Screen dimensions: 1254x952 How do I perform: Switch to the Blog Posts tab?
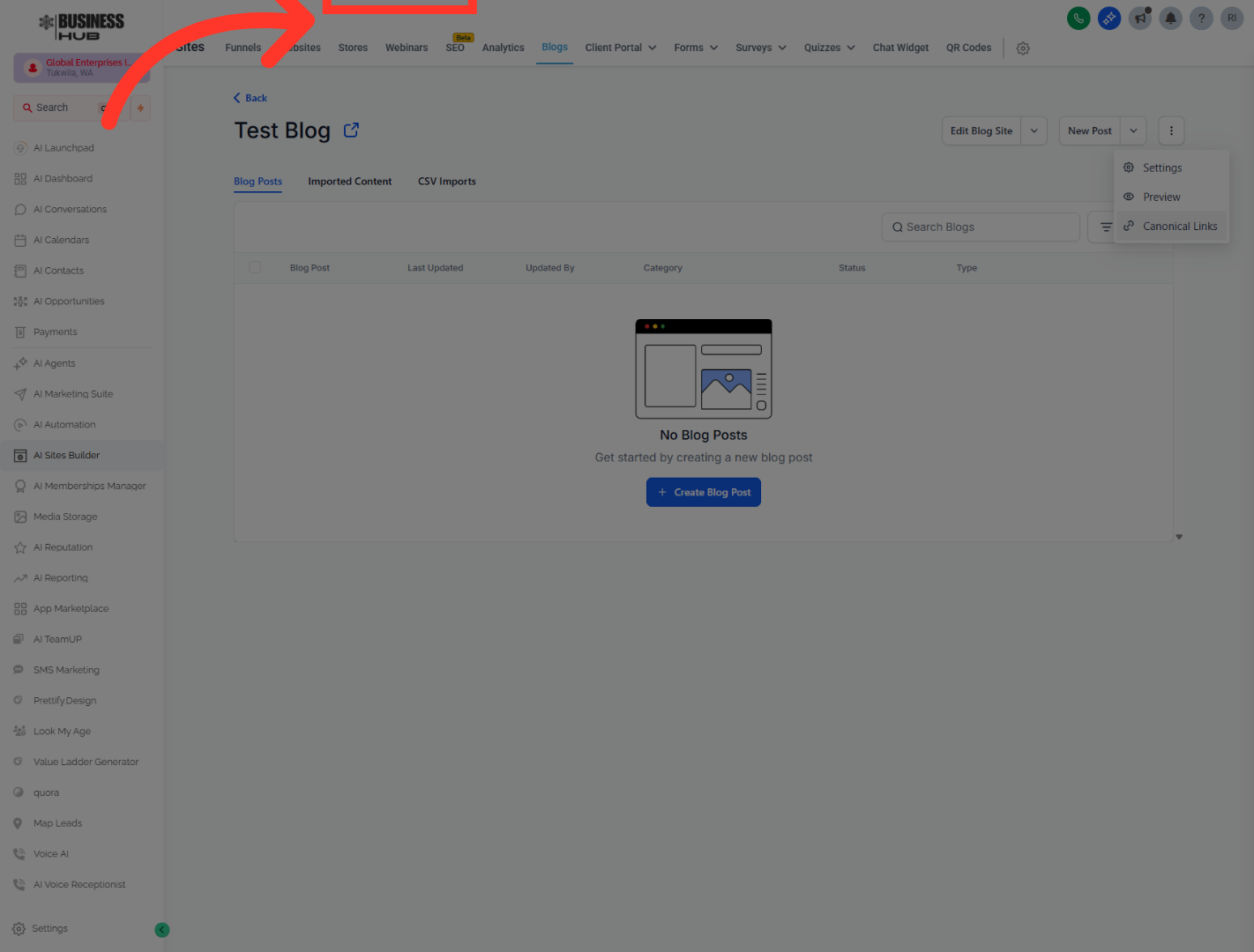pos(258,182)
